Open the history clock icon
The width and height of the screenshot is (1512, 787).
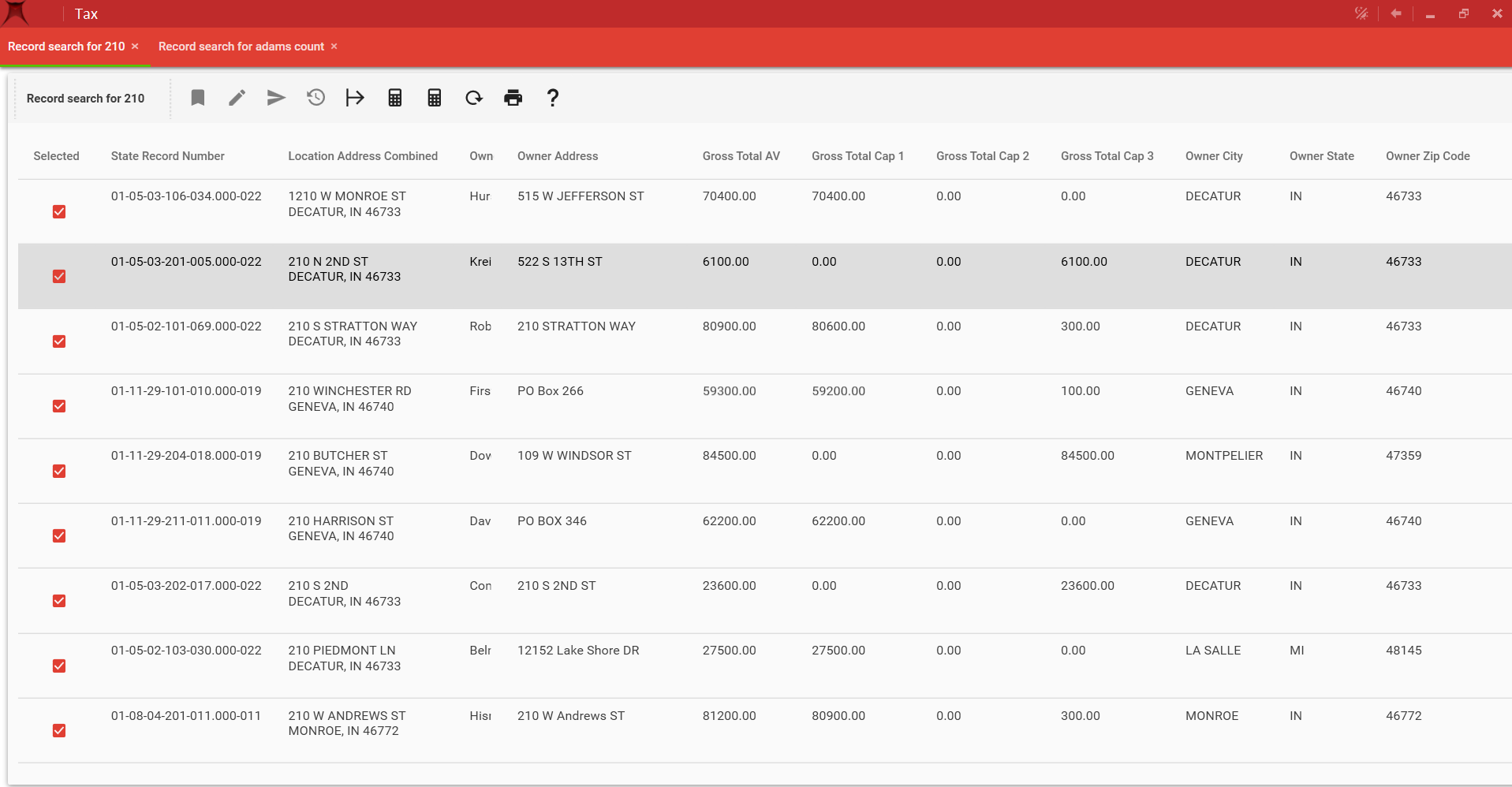[x=315, y=98]
